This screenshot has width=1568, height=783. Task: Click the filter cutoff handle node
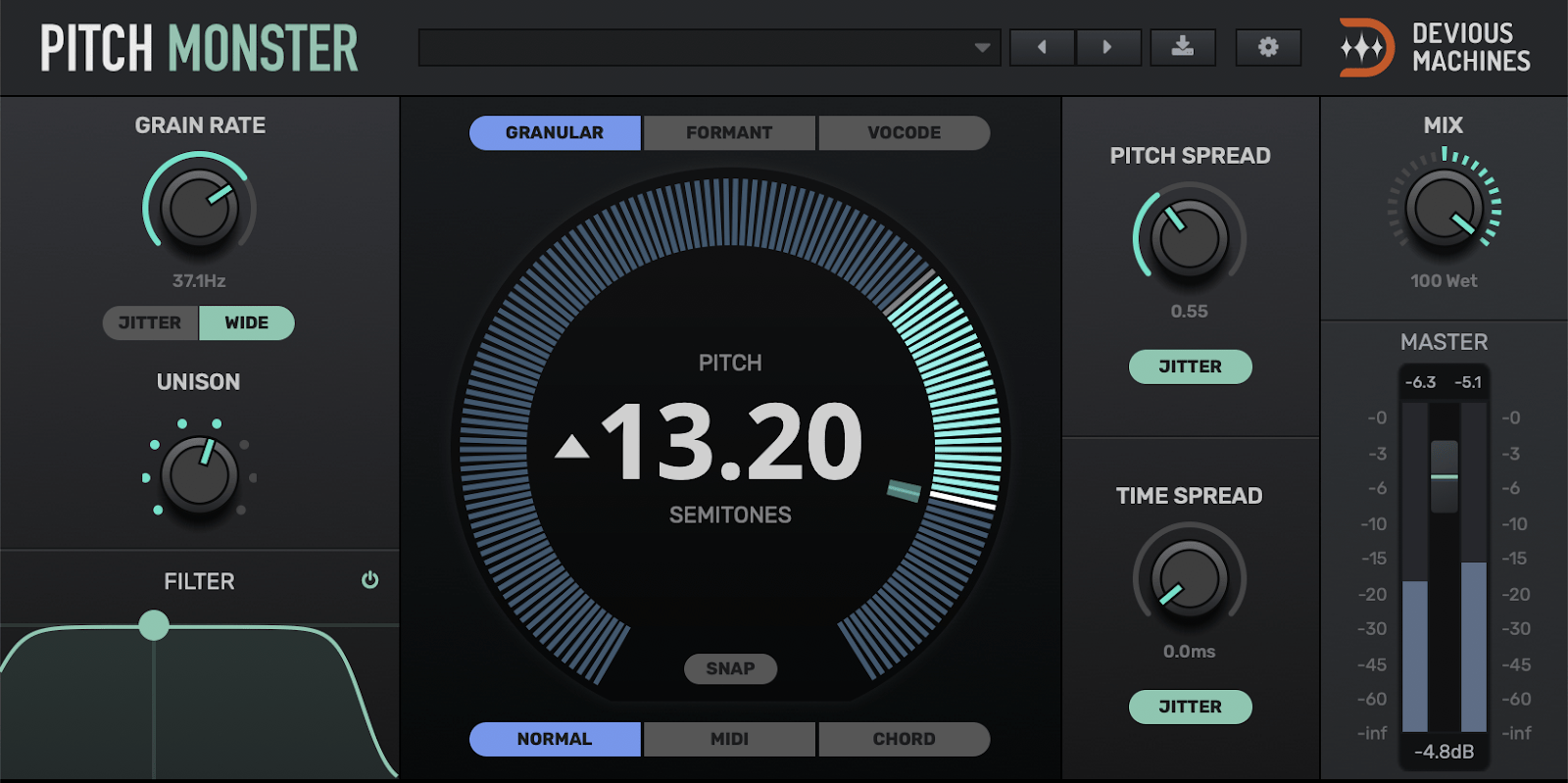[x=154, y=625]
